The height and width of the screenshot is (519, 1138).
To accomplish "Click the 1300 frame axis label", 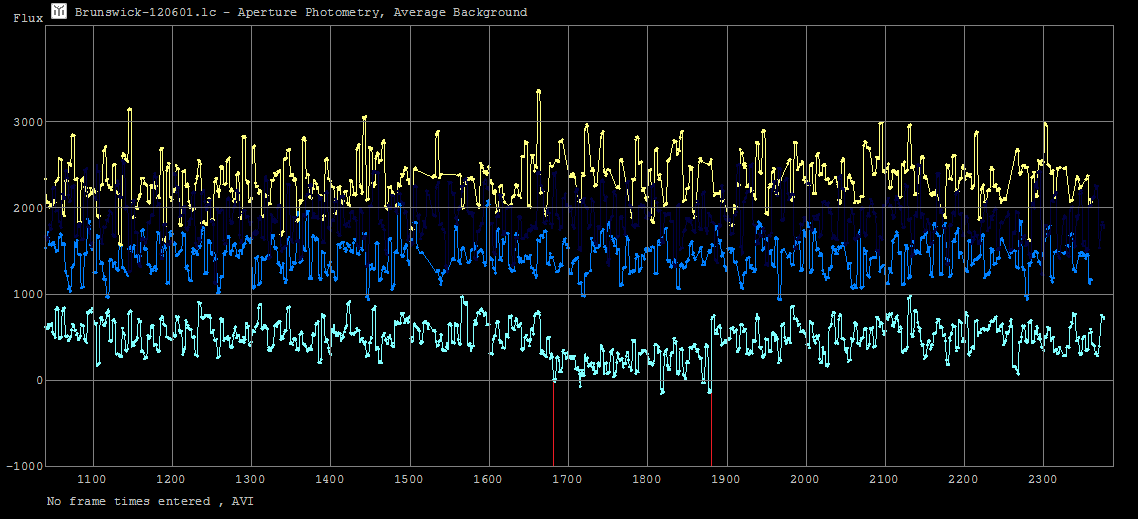I will [250, 479].
